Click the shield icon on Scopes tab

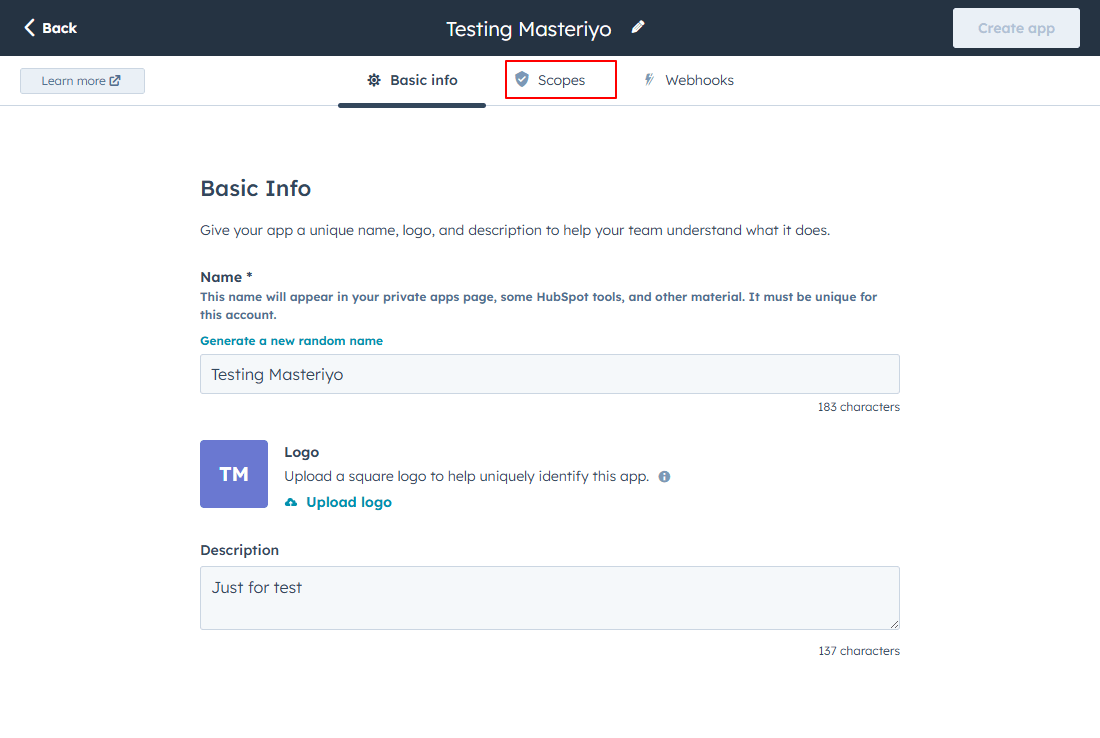pos(522,79)
